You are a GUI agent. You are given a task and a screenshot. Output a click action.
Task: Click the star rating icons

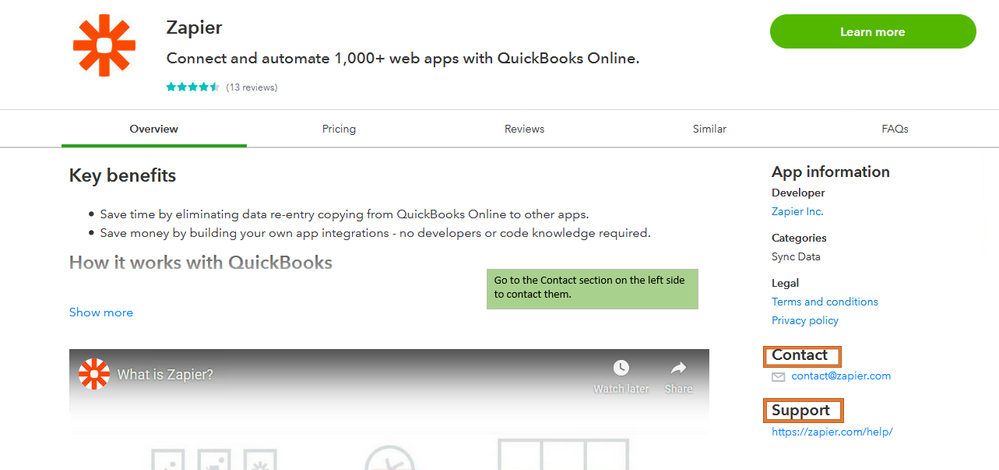[192, 87]
